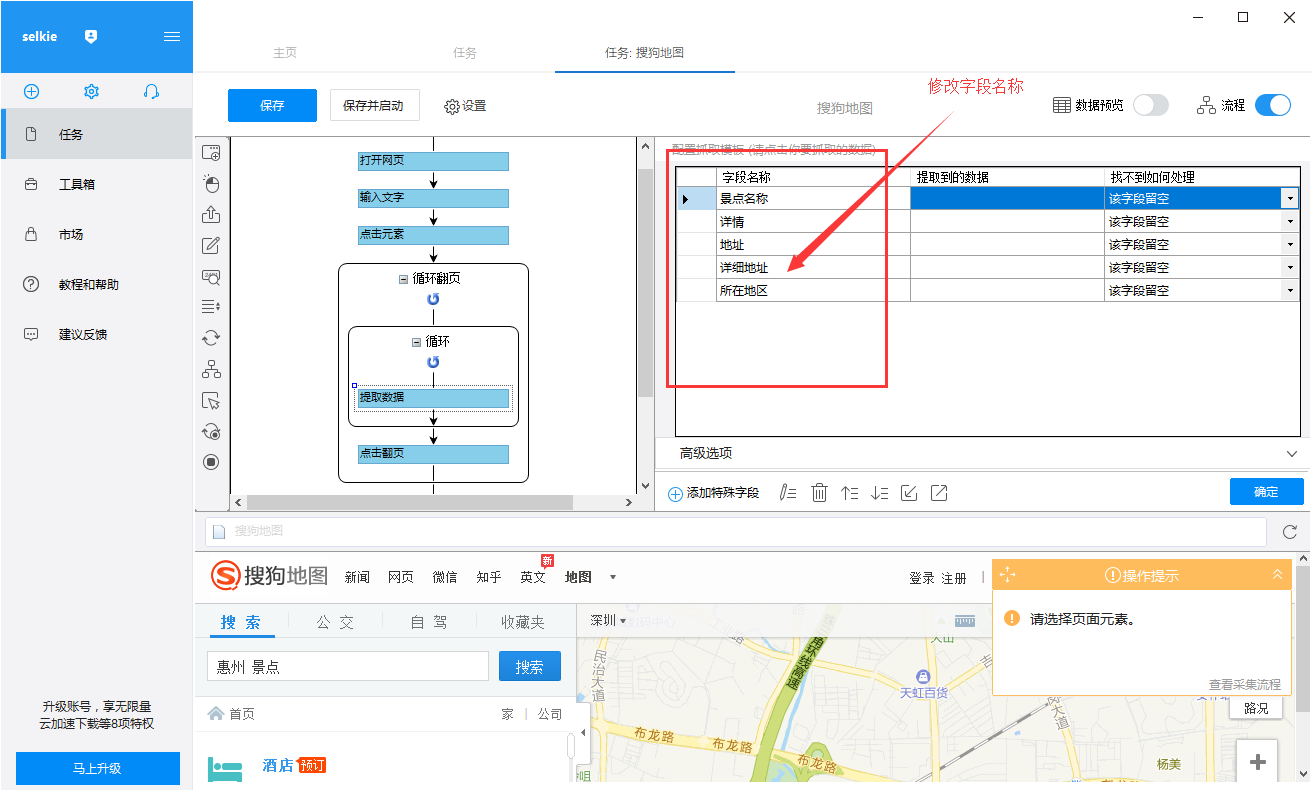Image resolution: width=1313 pixels, height=791 pixels.
Task: Open 市场 in the sidebar
Action: pos(96,234)
